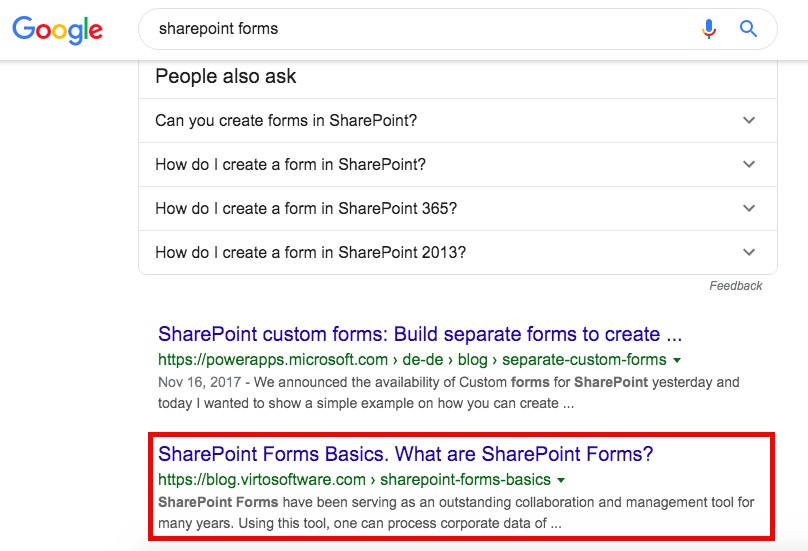Open dropdown arrow next to virtosoftware URL
The height and width of the screenshot is (551, 808).
pyautogui.click(x=561, y=480)
